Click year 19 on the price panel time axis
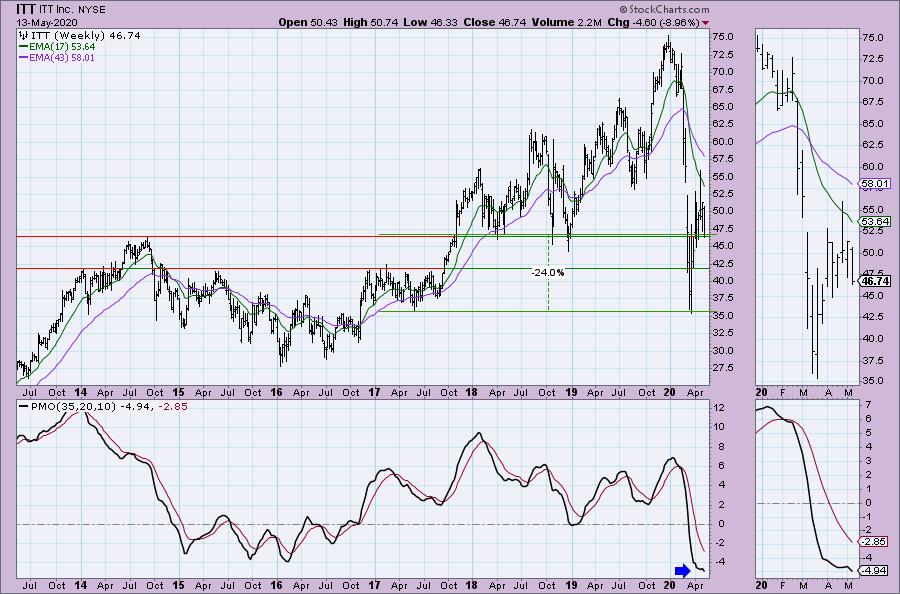This screenshot has height=594, width=900. 571,392
